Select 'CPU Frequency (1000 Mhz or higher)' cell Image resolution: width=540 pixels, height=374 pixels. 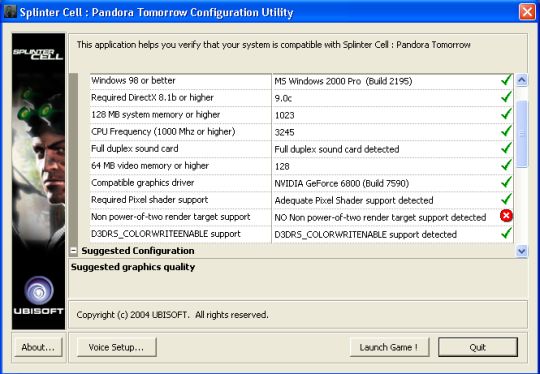click(x=181, y=132)
